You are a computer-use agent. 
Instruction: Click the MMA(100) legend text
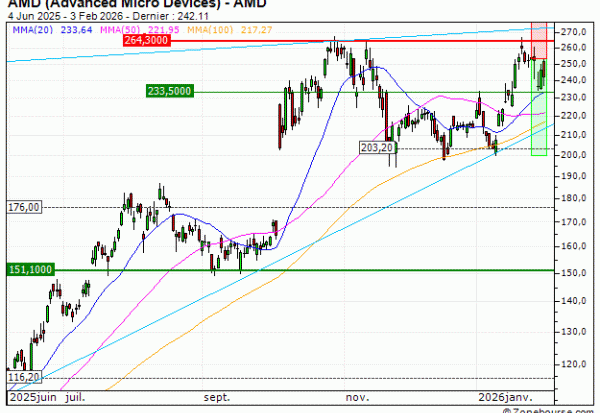point(210,29)
